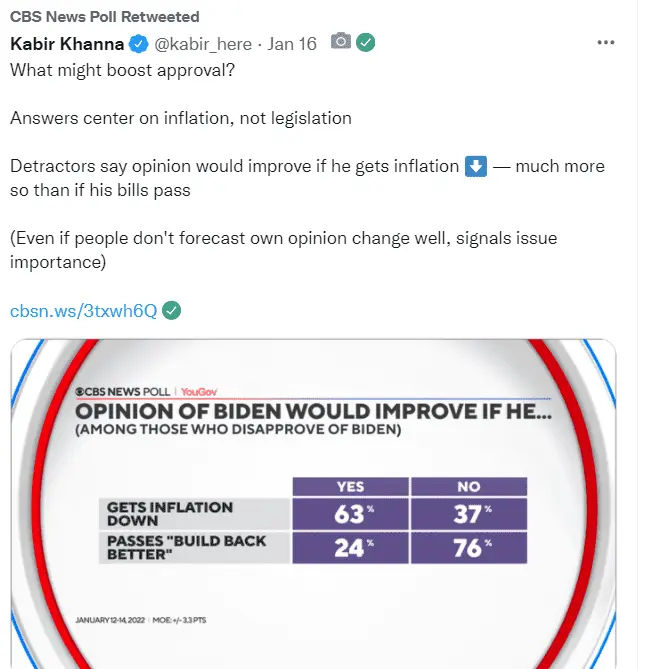The width and height of the screenshot is (663, 669).
Task: Click the purple YES column header
Action: coord(350,487)
